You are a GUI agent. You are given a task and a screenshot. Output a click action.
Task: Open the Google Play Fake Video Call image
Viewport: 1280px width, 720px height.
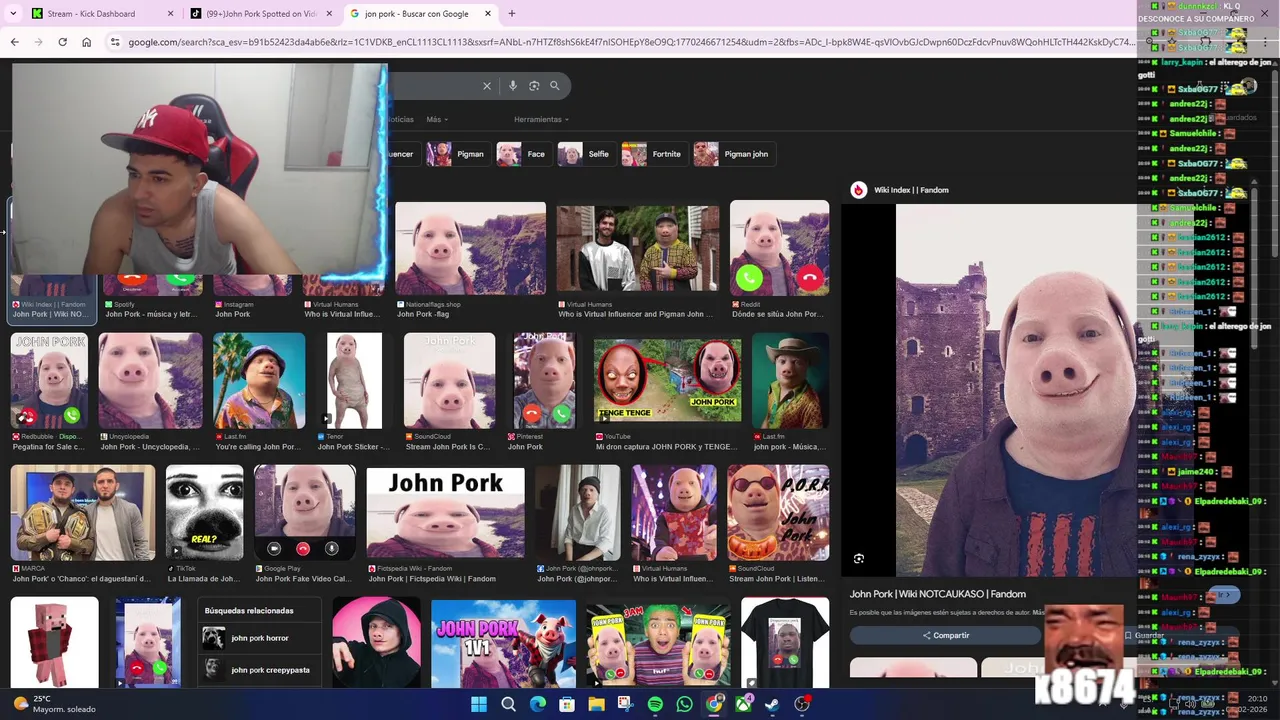304,513
